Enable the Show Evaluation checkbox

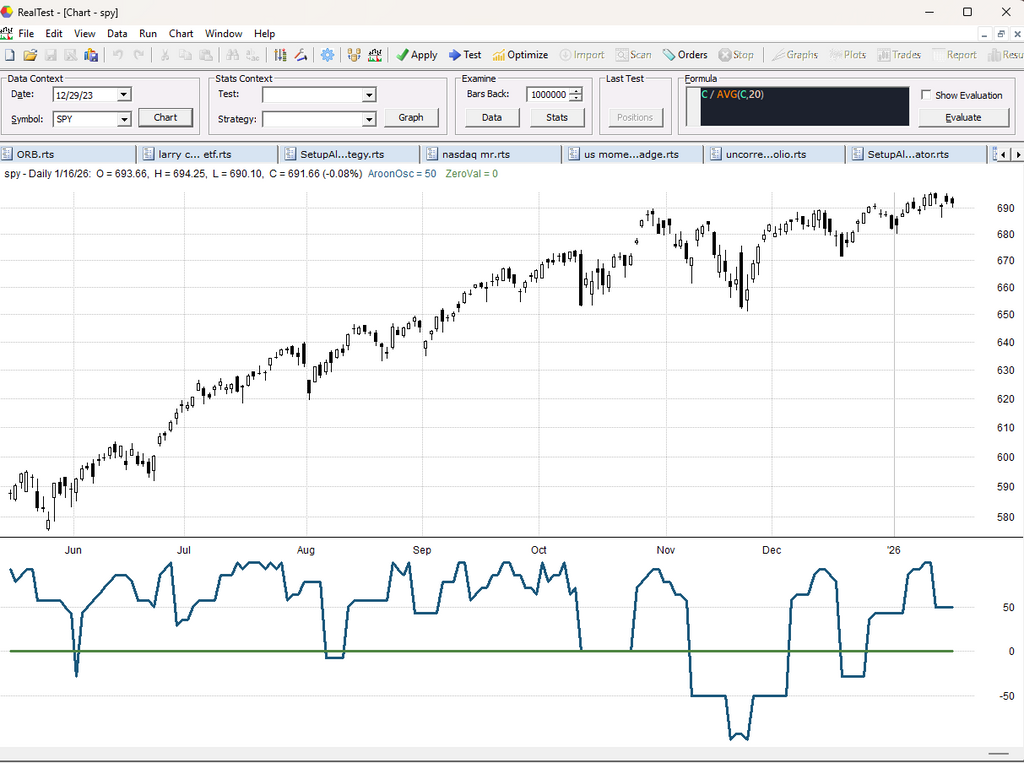pos(926,95)
